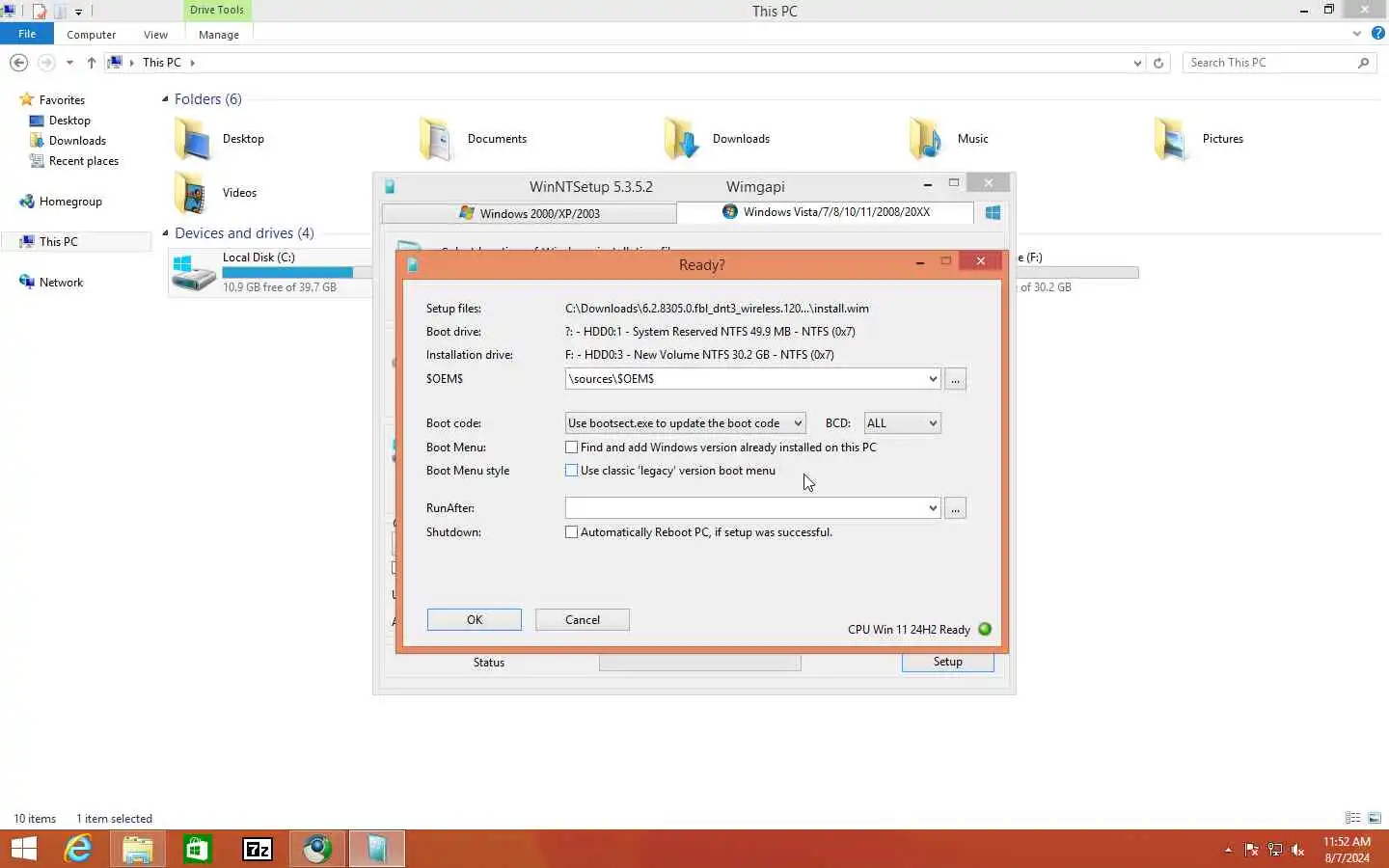
Task: Refresh the This PC view
Action: click(1158, 63)
